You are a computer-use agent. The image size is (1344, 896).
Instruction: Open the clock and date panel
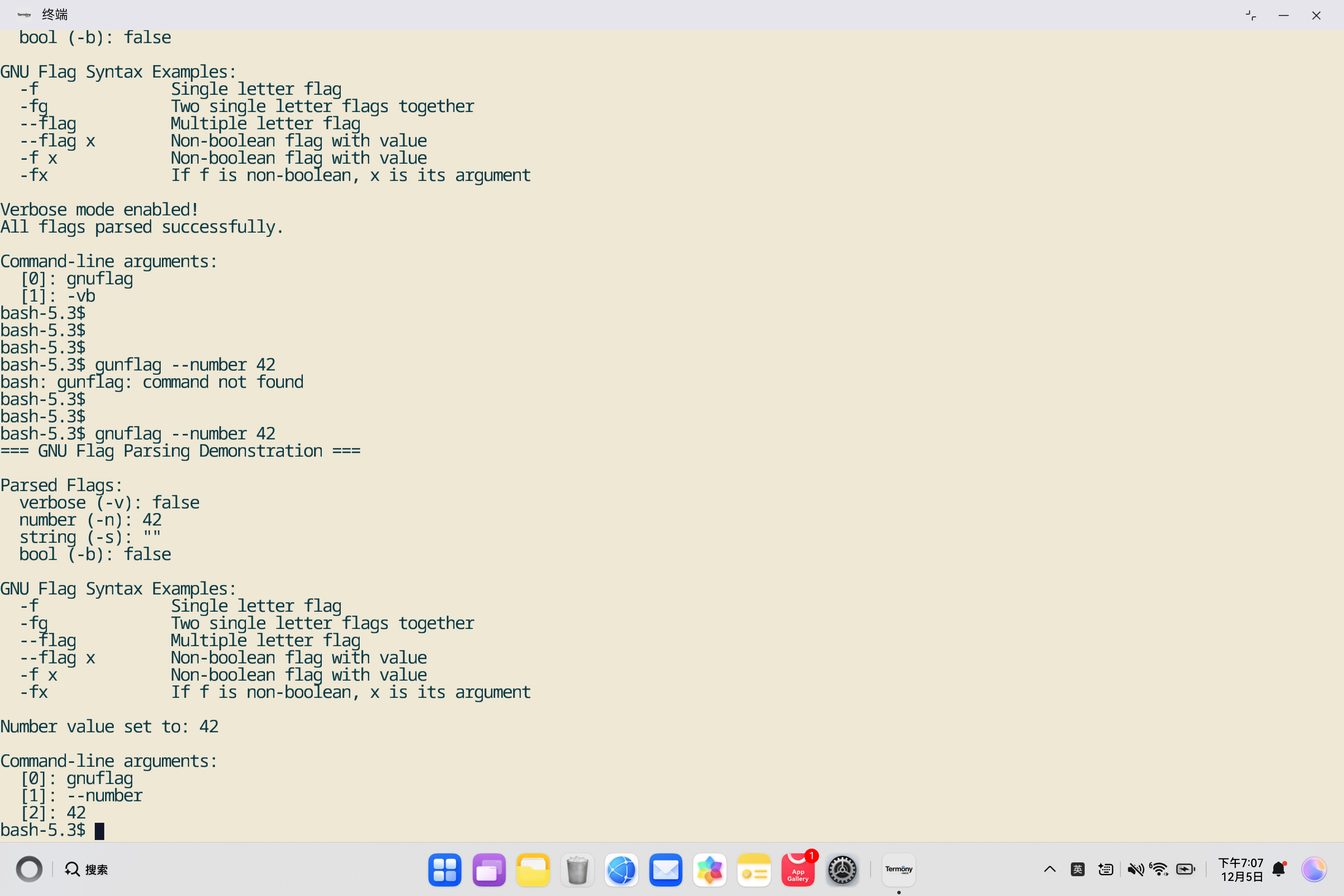(x=1241, y=870)
